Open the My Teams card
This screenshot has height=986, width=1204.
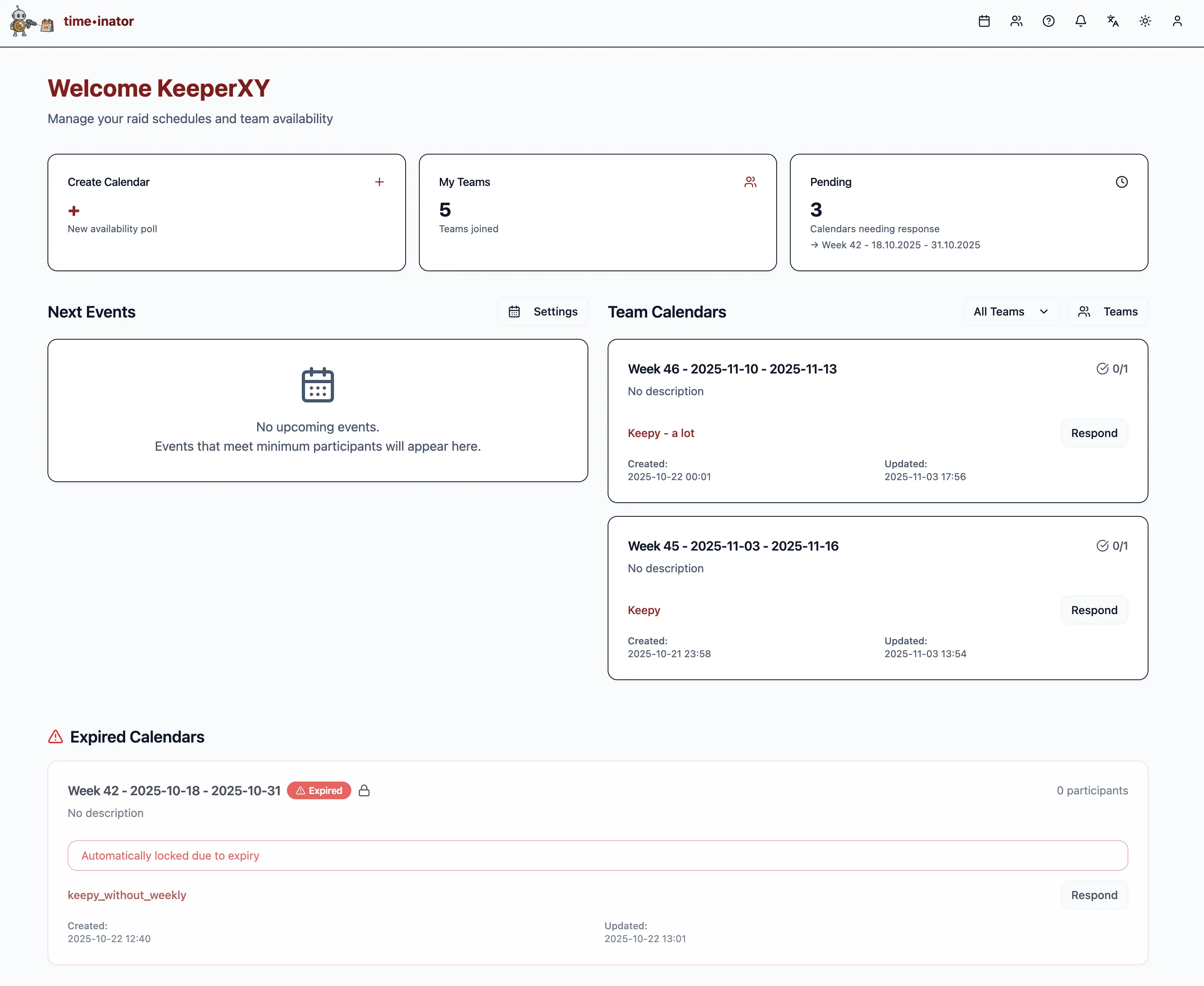point(598,212)
